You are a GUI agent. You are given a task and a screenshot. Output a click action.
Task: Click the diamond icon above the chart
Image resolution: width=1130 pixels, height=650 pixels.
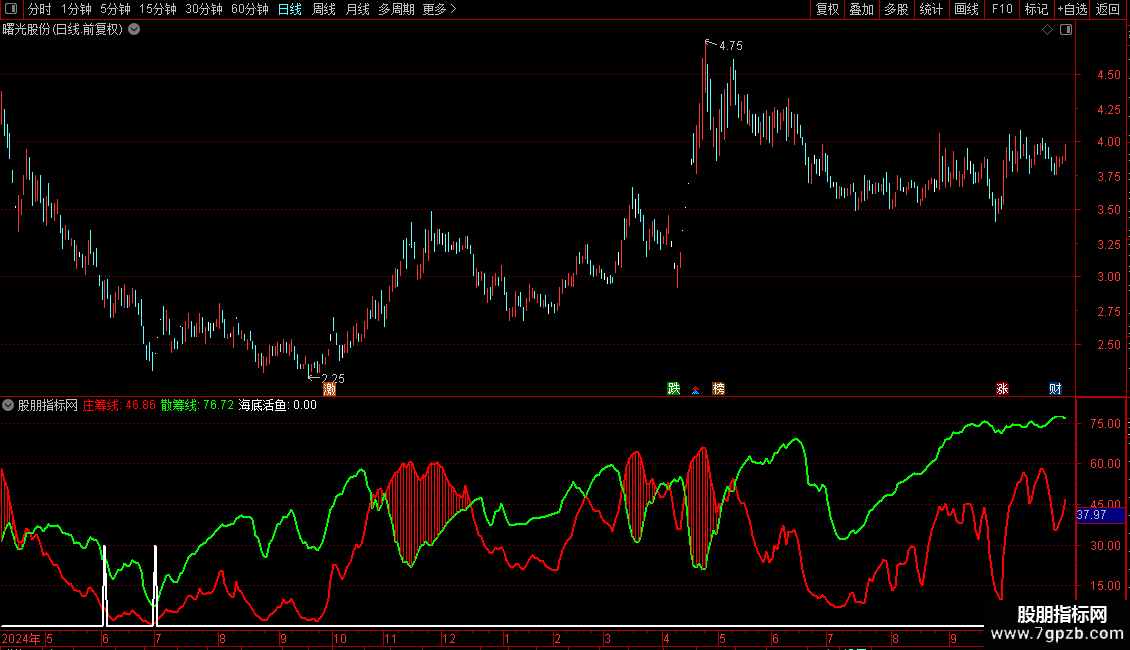tap(1048, 30)
